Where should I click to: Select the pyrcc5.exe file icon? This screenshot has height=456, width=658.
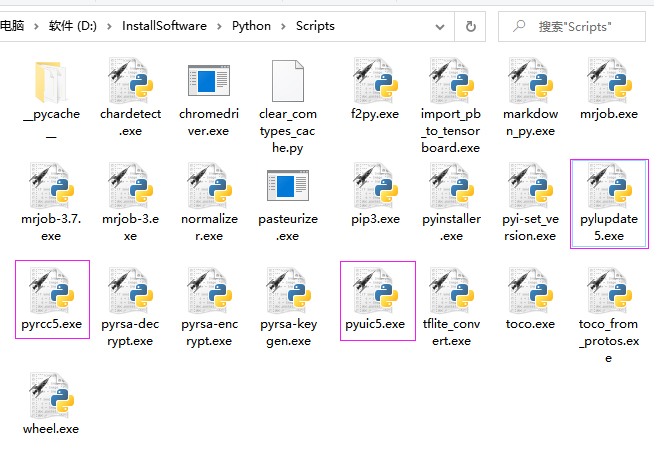[51, 291]
